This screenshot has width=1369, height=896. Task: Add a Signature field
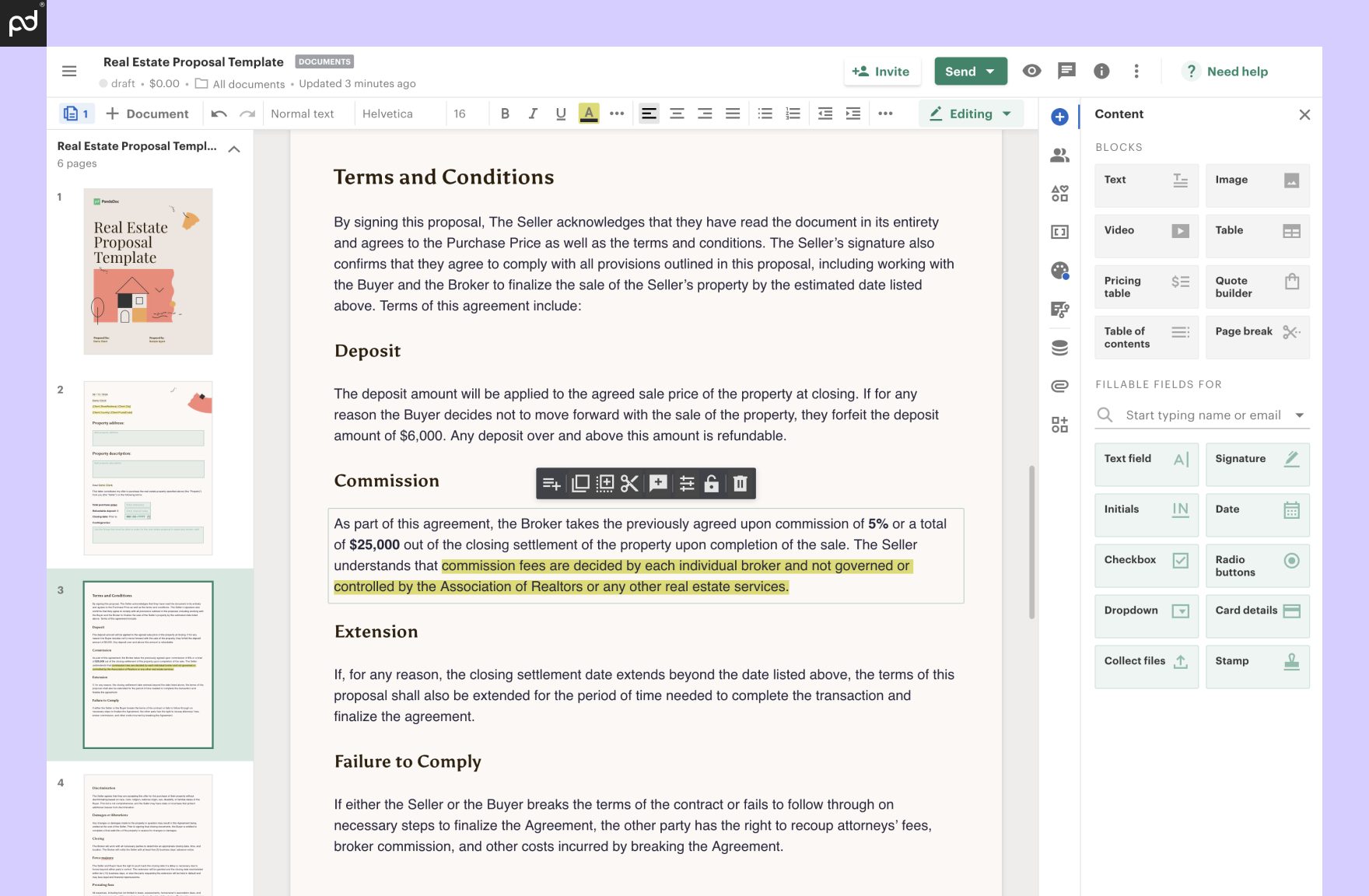tap(1257, 464)
